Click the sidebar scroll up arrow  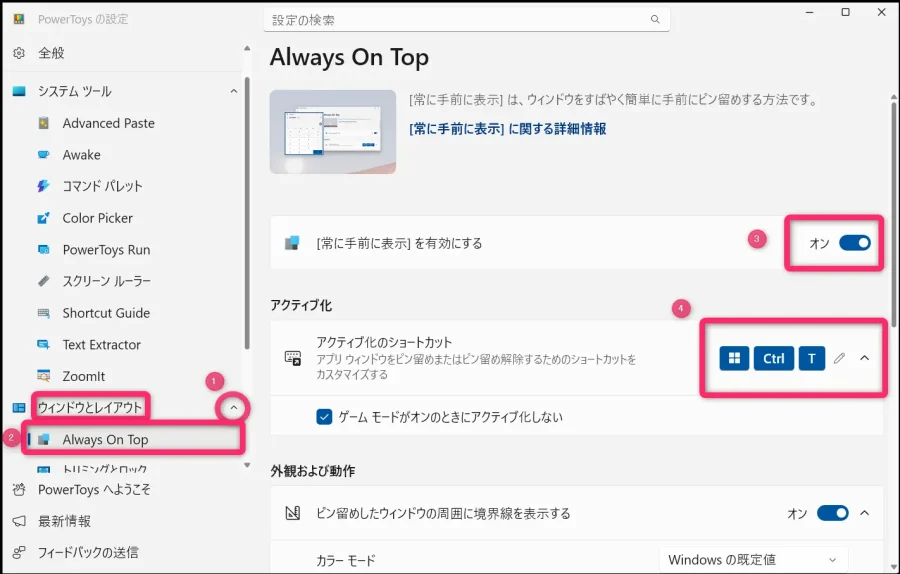point(247,49)
